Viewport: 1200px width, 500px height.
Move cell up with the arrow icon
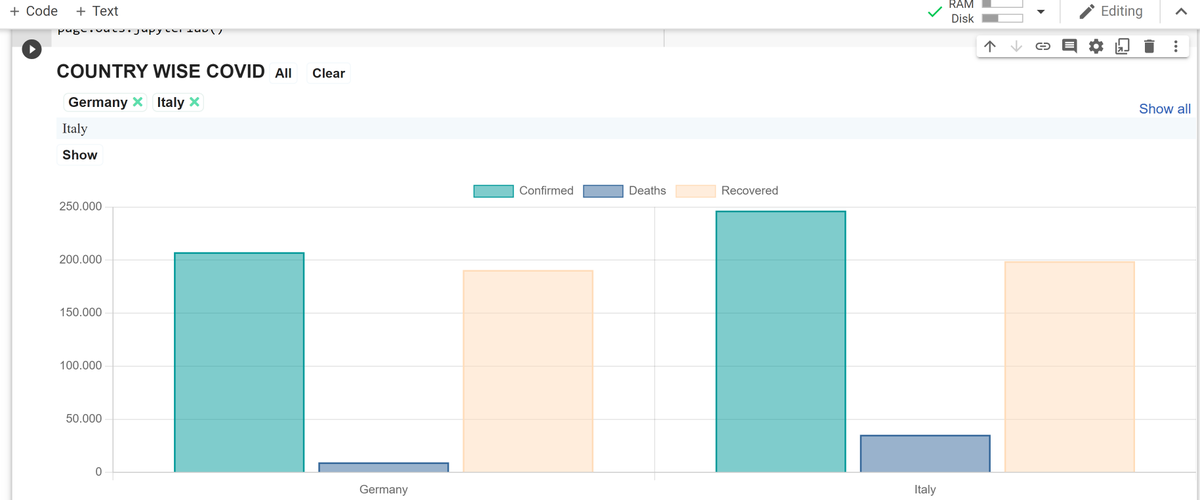[990, 46]
